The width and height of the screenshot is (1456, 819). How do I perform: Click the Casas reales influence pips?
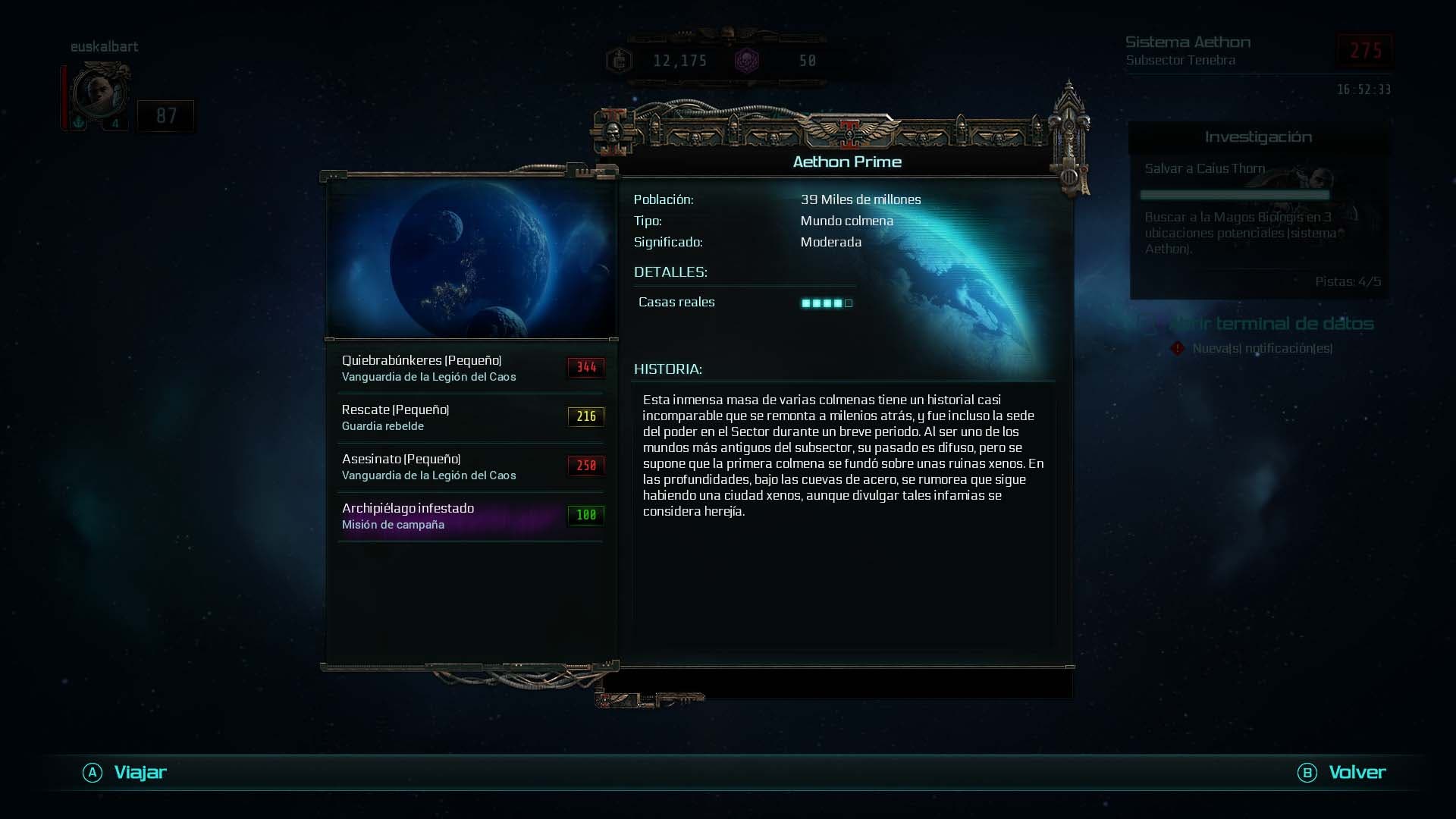[x=827, y=303]
